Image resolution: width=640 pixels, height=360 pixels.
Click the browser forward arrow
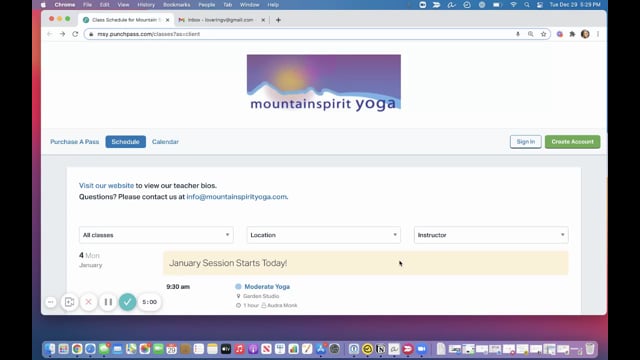point(62,34)
